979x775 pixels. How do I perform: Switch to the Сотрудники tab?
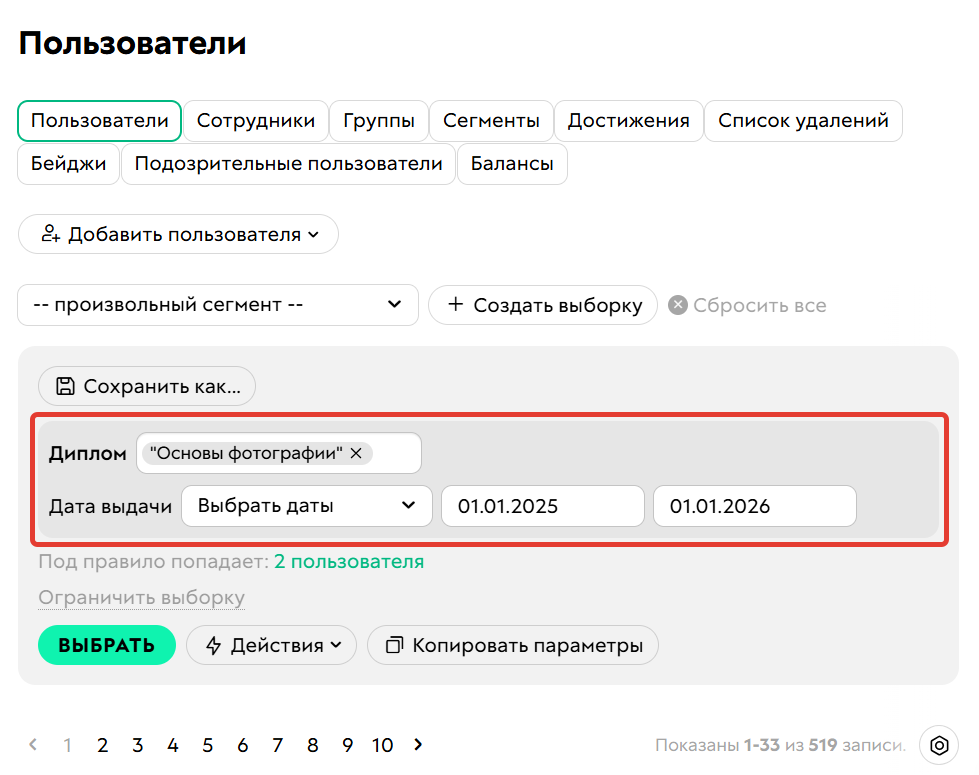(x=256, y=120)
